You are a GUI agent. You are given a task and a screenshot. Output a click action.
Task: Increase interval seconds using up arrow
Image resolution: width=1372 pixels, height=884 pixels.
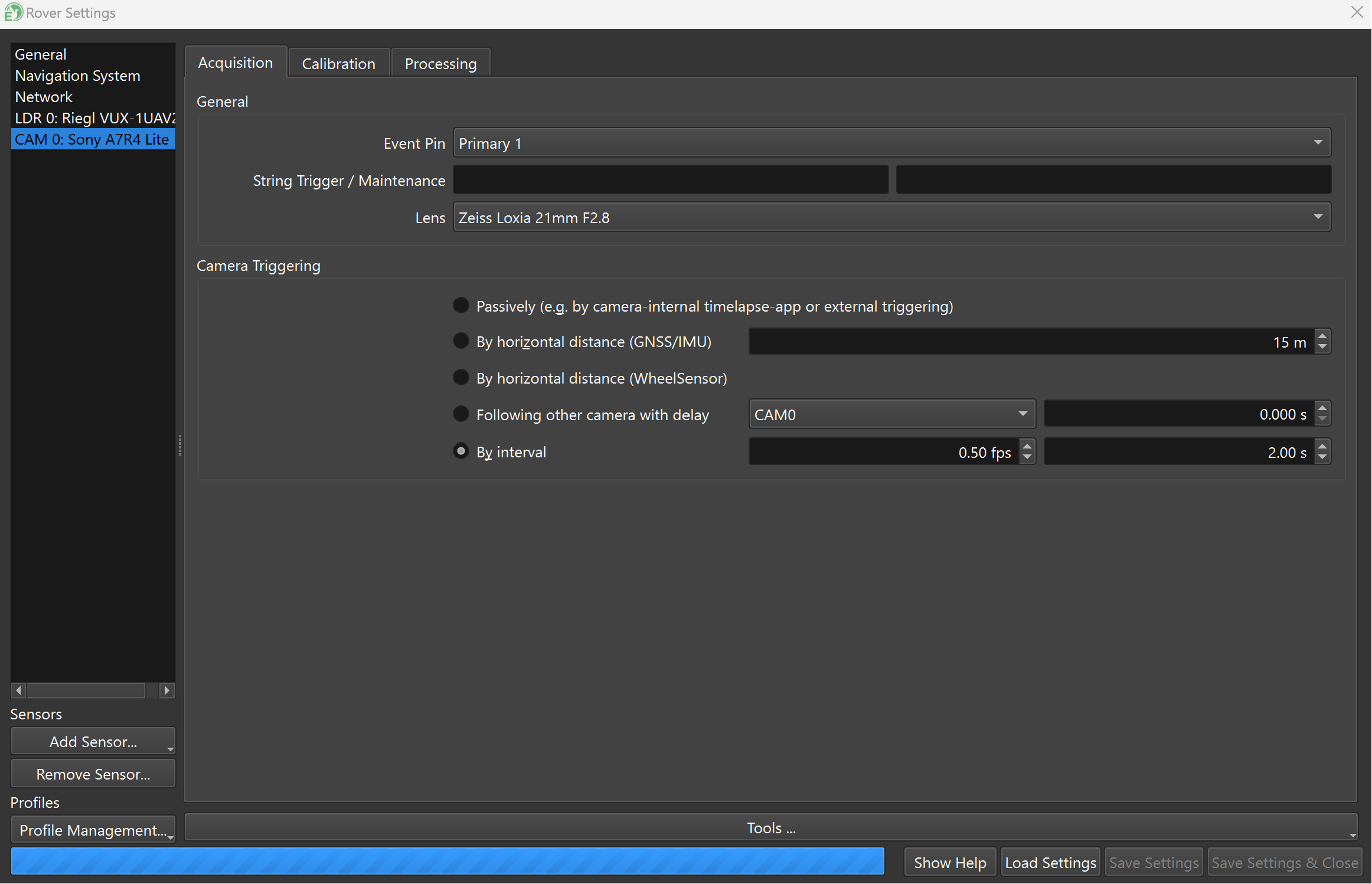1322,446
